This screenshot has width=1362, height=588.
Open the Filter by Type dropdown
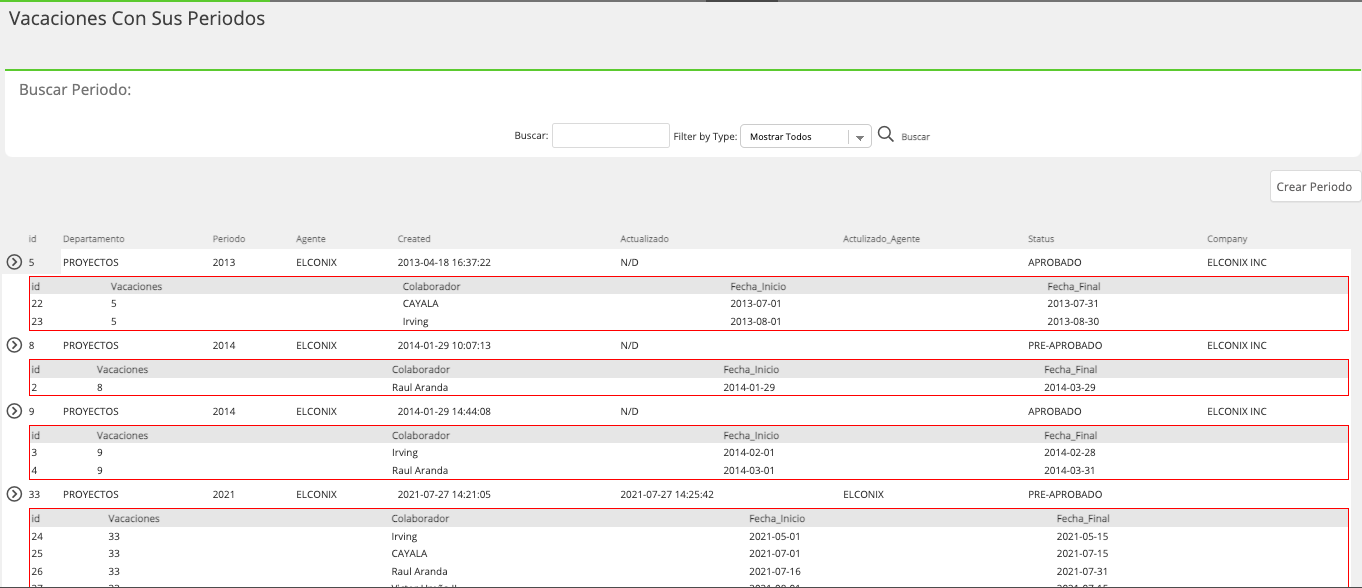pos(806,137)
